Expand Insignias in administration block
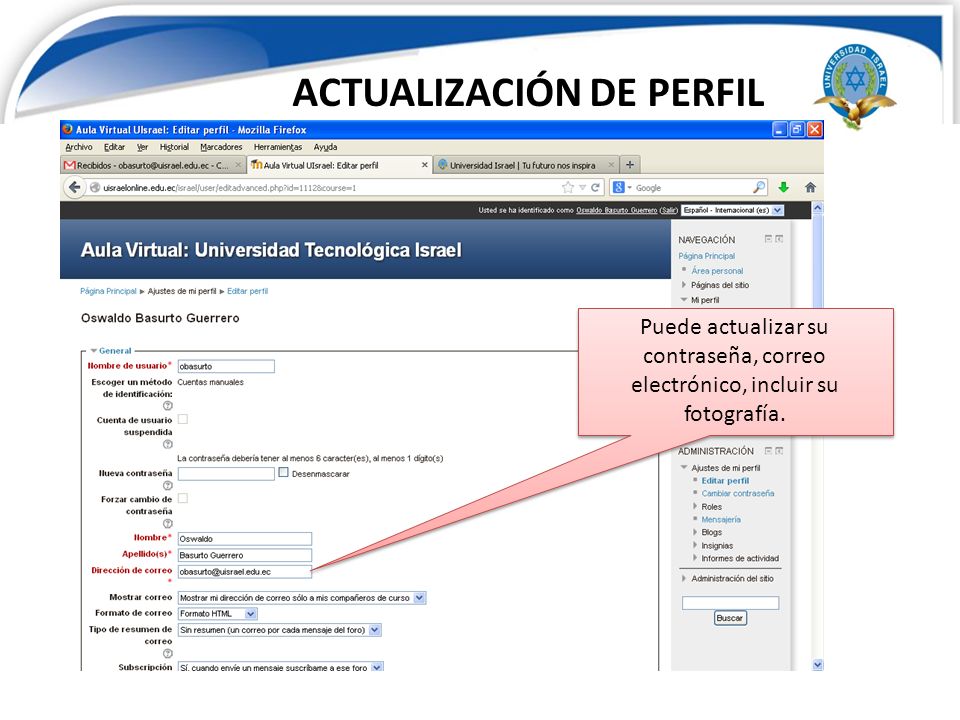The height and width of the screenshot is (720, 960). tap(695, 545)
